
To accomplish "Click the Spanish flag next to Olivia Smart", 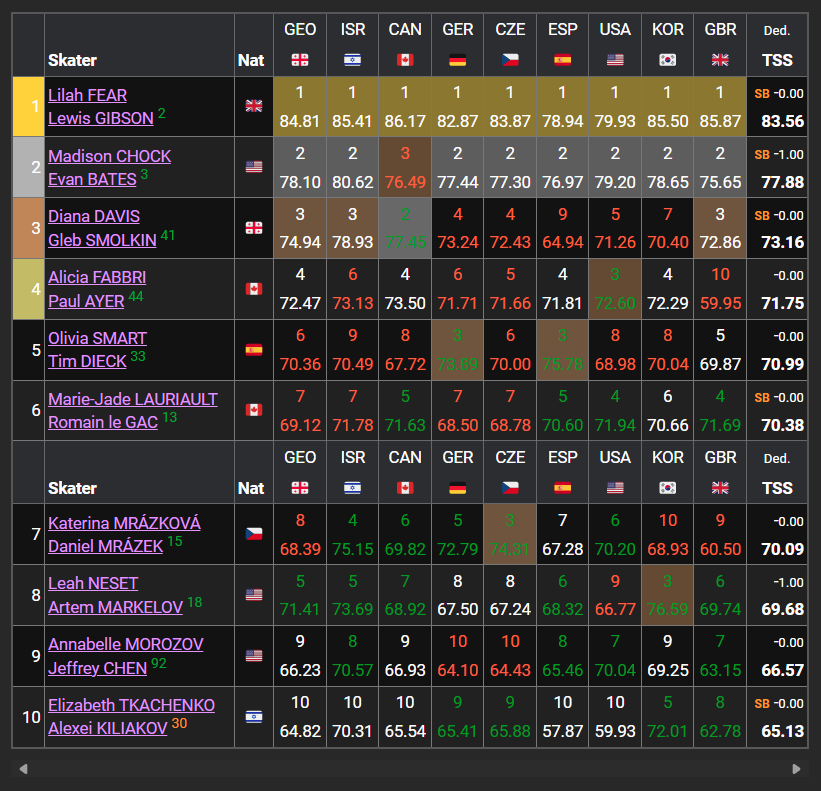I will [254, 350].
